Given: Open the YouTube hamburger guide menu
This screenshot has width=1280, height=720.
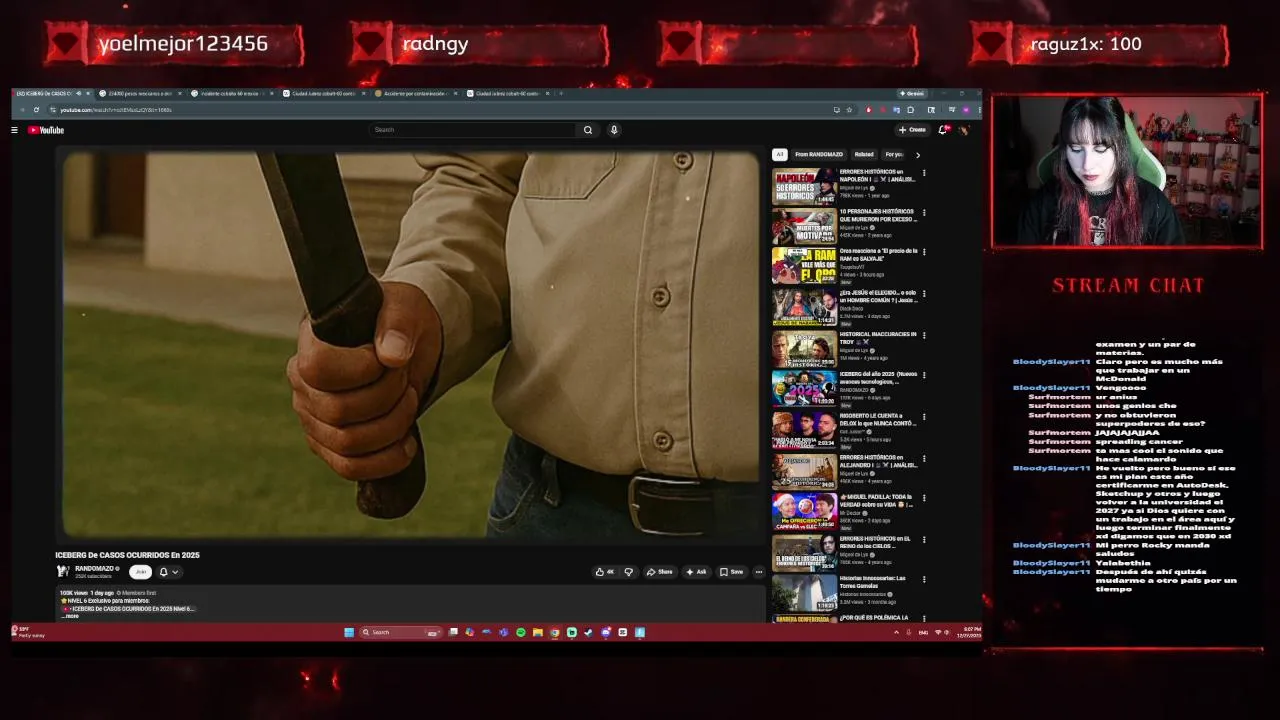Looking at the screenshot, I should [14, 130].
